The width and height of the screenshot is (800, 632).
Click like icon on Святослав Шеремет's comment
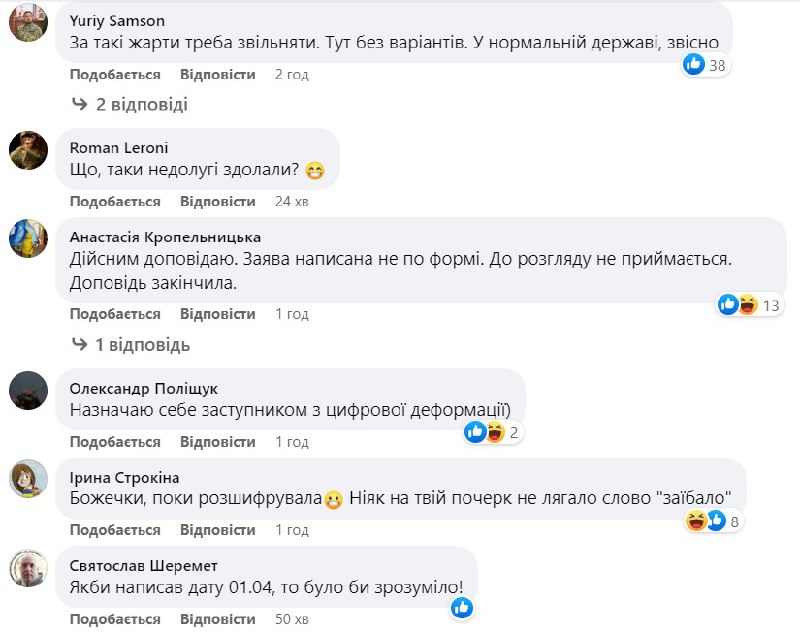tap(461, 607)
